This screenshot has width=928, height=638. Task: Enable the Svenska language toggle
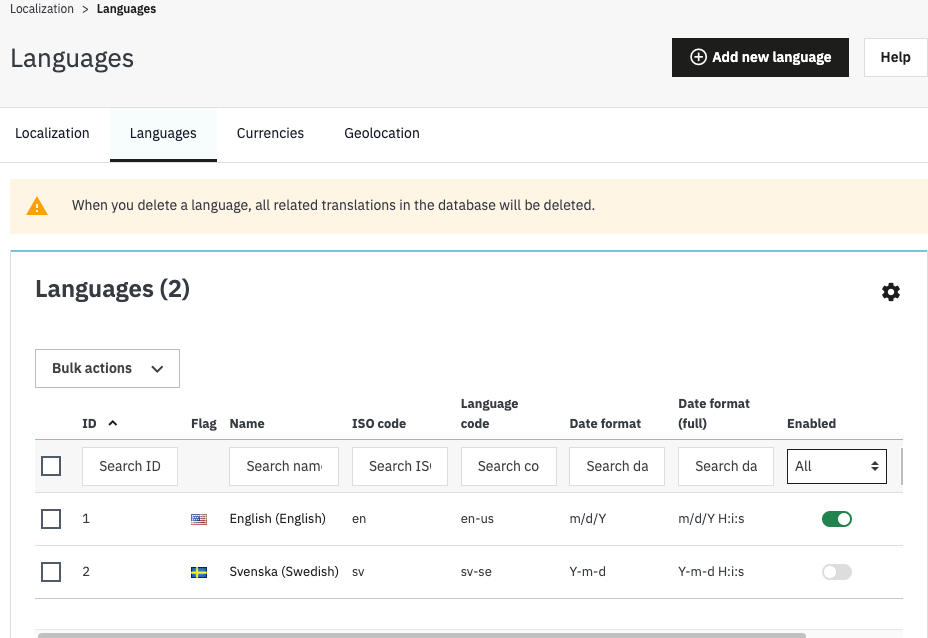click(836, 572)
